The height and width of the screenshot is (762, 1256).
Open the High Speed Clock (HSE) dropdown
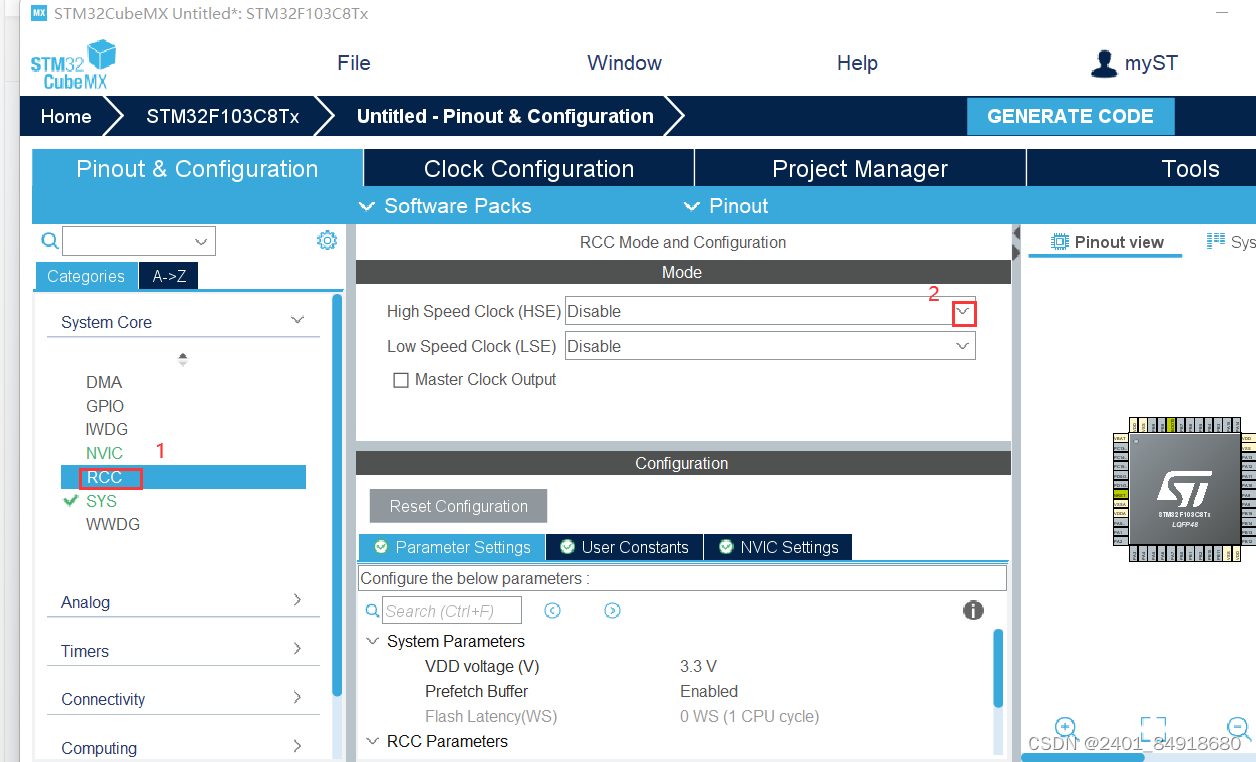tap(963, 312)
